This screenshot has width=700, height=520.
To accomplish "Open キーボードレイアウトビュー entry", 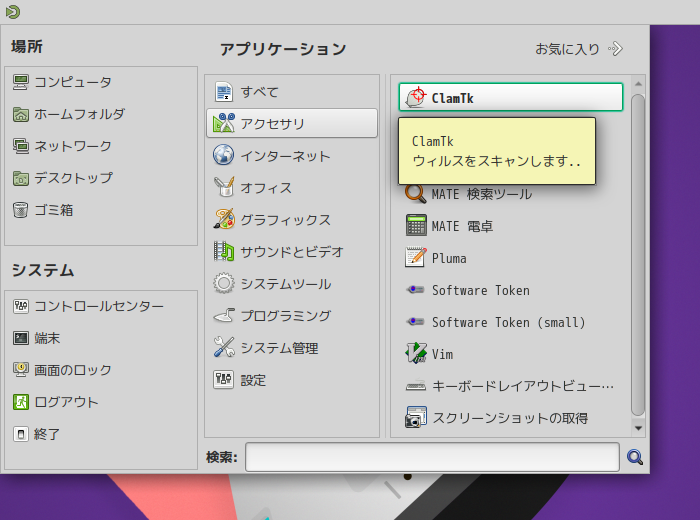I will [x=511, y=386].
